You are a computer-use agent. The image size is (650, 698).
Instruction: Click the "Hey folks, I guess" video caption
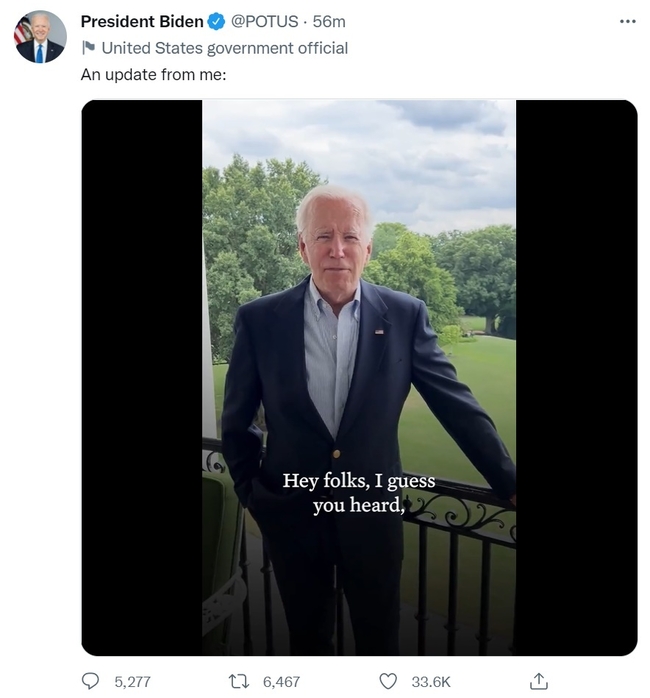pos(359,481)
